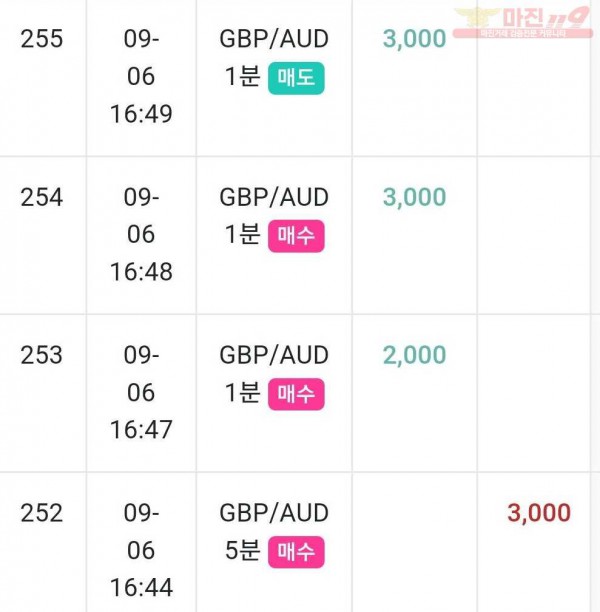Viewport: 600px width, 612px height.
Task: Click green 2,000 amount in row 253
Action: tap(415, 355)
